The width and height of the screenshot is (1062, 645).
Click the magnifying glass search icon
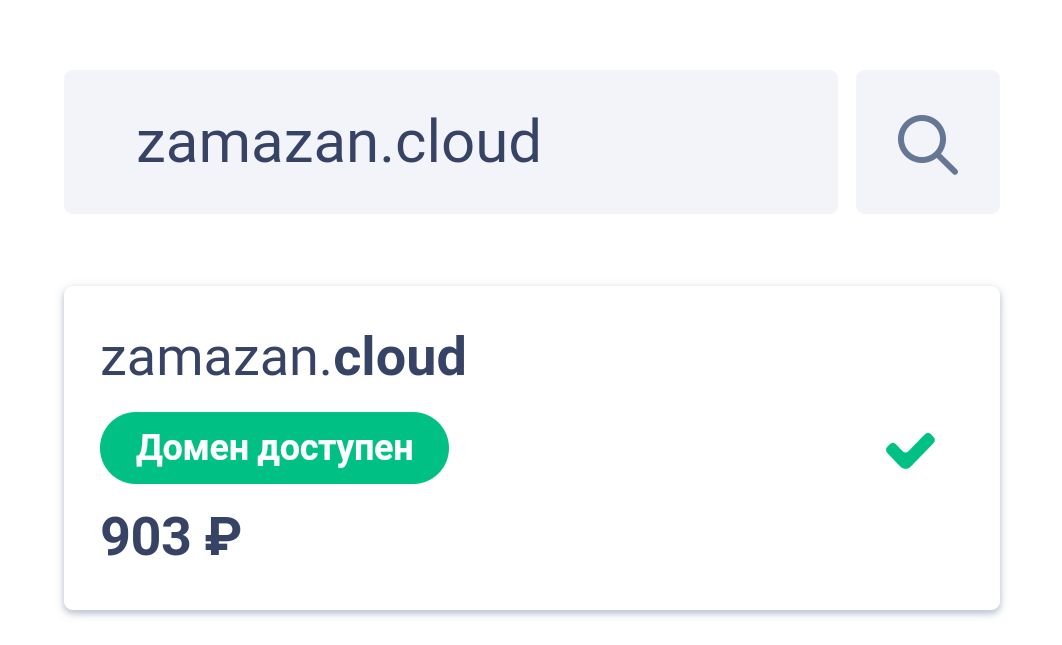pyautogui.click(x=927, y=142)
